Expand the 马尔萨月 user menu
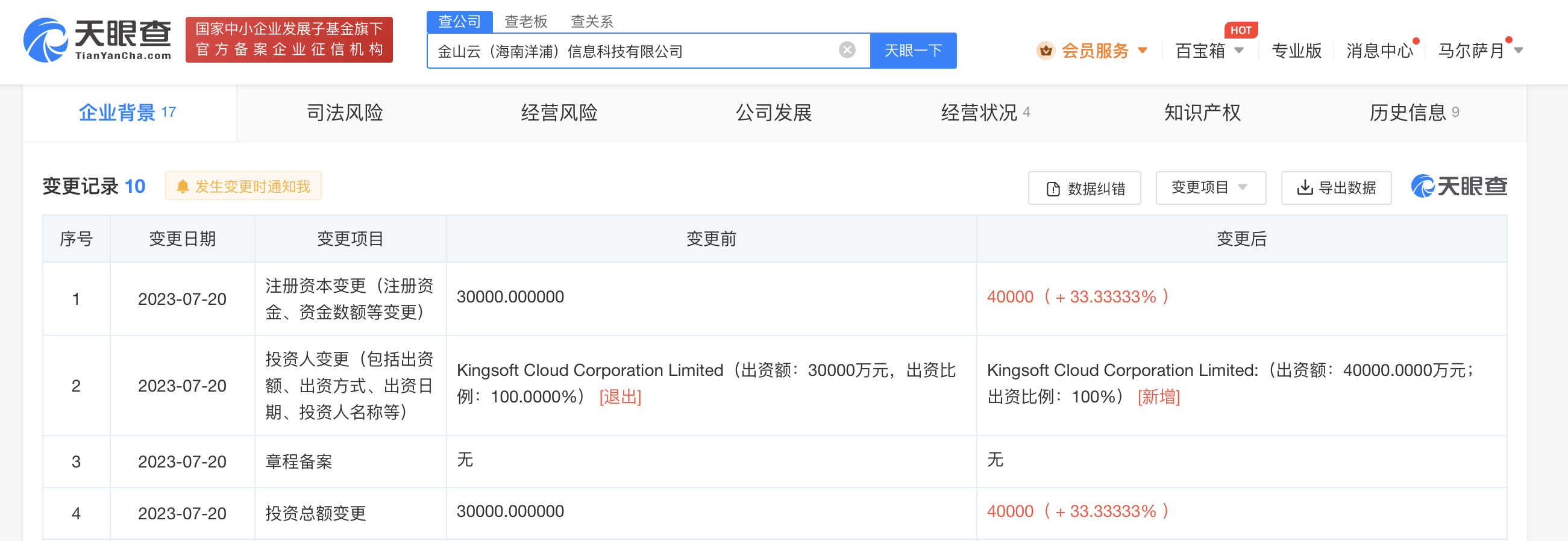Screen dimensions: 1568x541 point(1480,51)
